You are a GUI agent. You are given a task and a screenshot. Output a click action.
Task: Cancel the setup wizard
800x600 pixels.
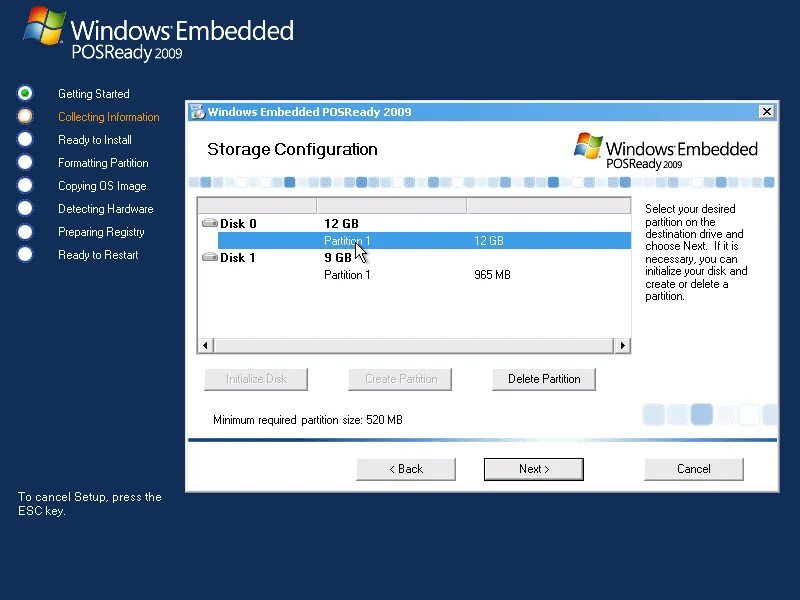pos(694,469)
